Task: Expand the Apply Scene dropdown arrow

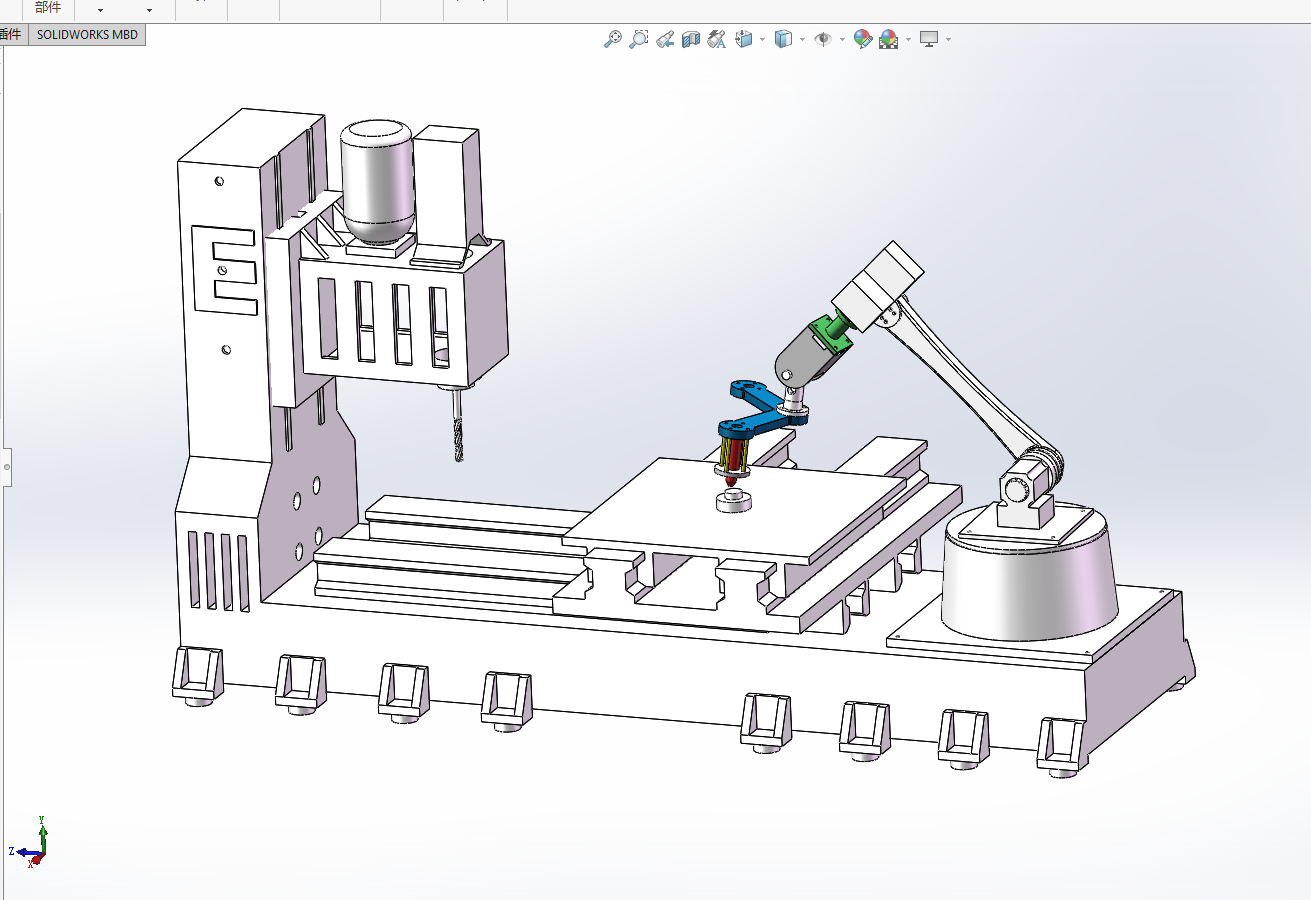Action: 908,40
